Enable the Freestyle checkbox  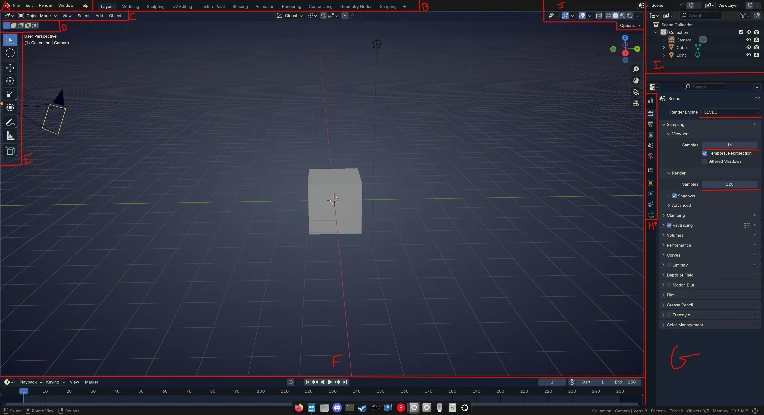click(669, 314)
